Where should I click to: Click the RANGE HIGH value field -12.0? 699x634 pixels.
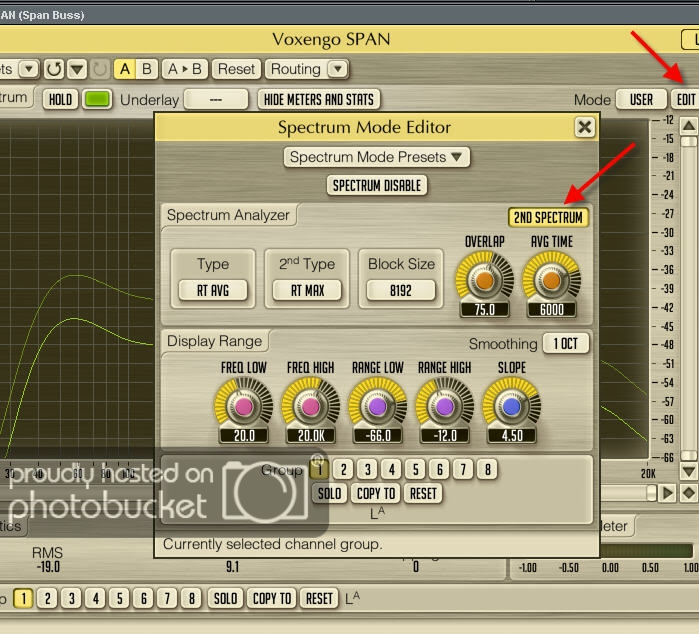pyautogui.click(x=444, y=436)
